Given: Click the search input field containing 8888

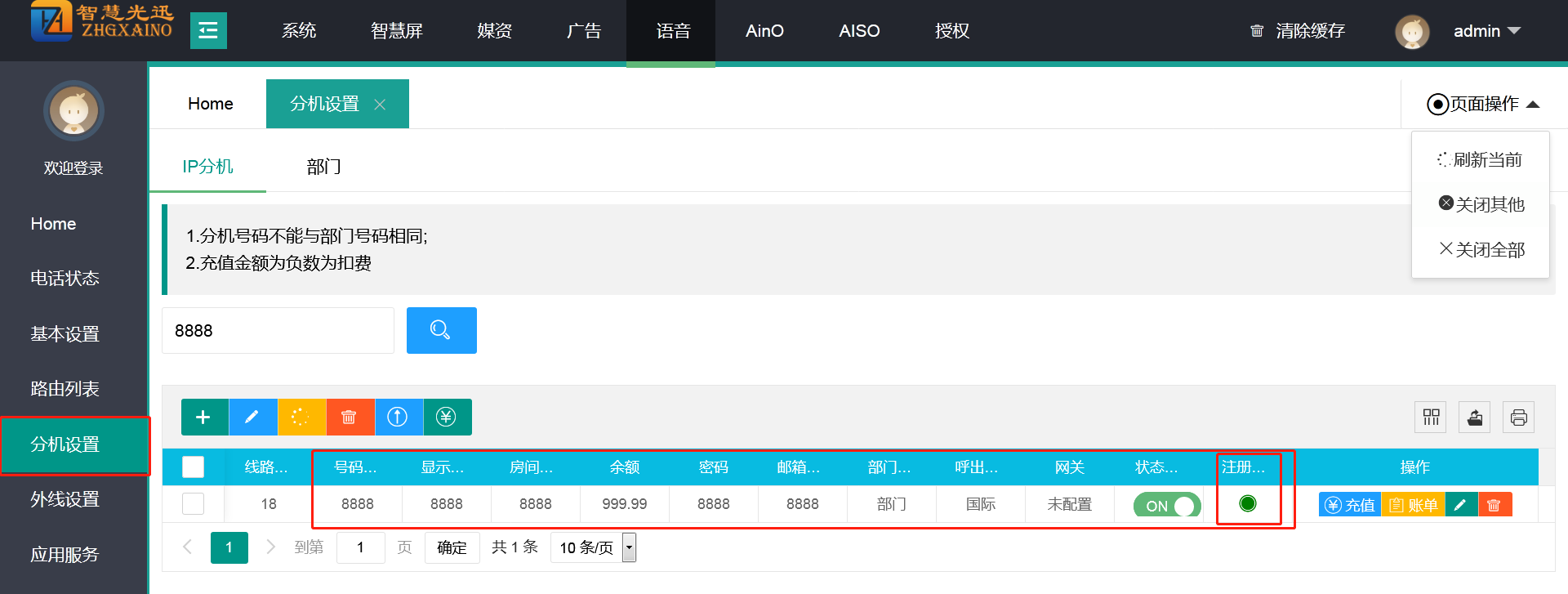Looking at the screenshot, I should tap(278, 331).
